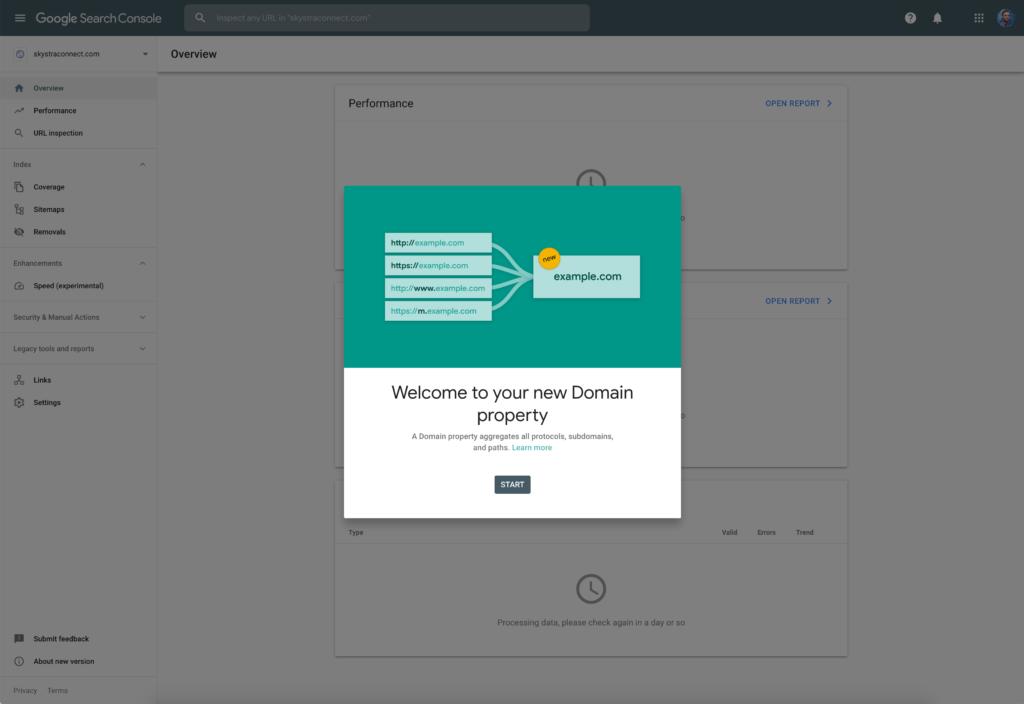The width and height of the screenshot is (1024, 704).
Task: Open the hamburger main menu icon
Action: pyautogui.click(x=20, y=18)
